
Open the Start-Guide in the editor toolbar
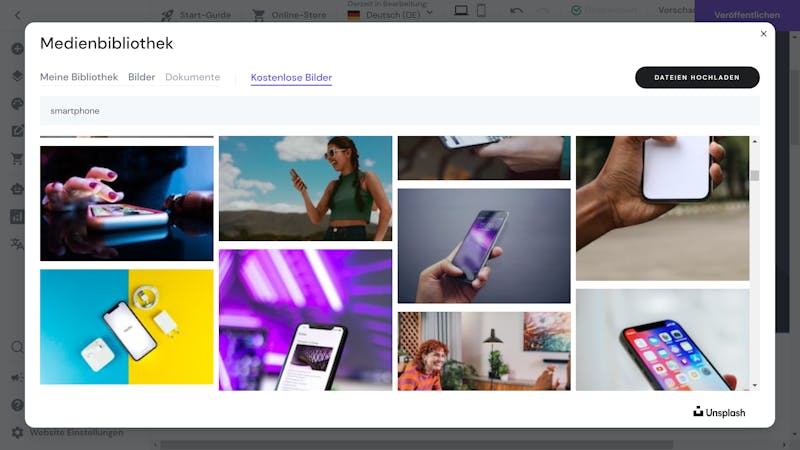(196, 15)
